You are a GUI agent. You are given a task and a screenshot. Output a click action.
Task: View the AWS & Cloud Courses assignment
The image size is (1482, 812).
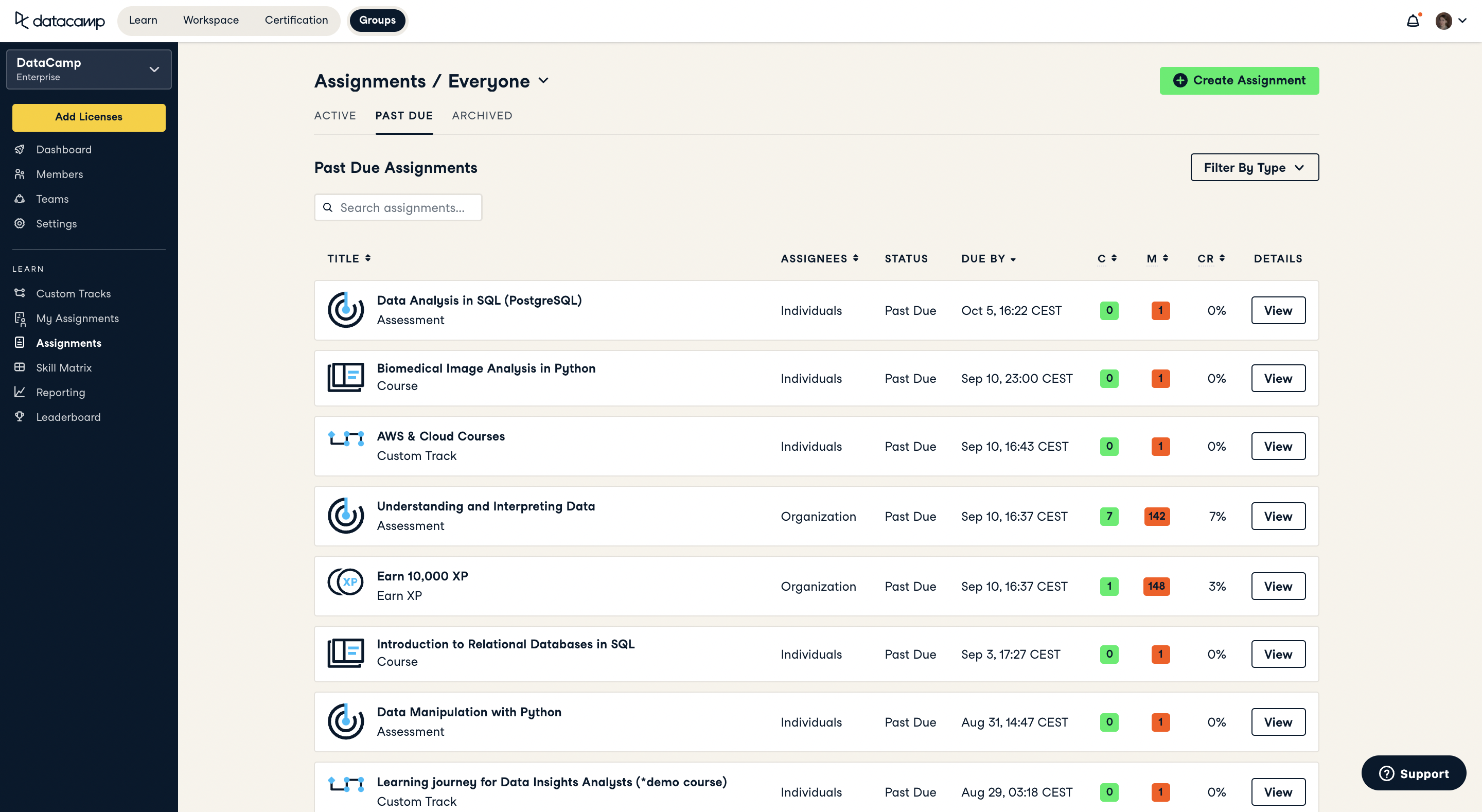pyautogui.click(x=1278, y=446)
